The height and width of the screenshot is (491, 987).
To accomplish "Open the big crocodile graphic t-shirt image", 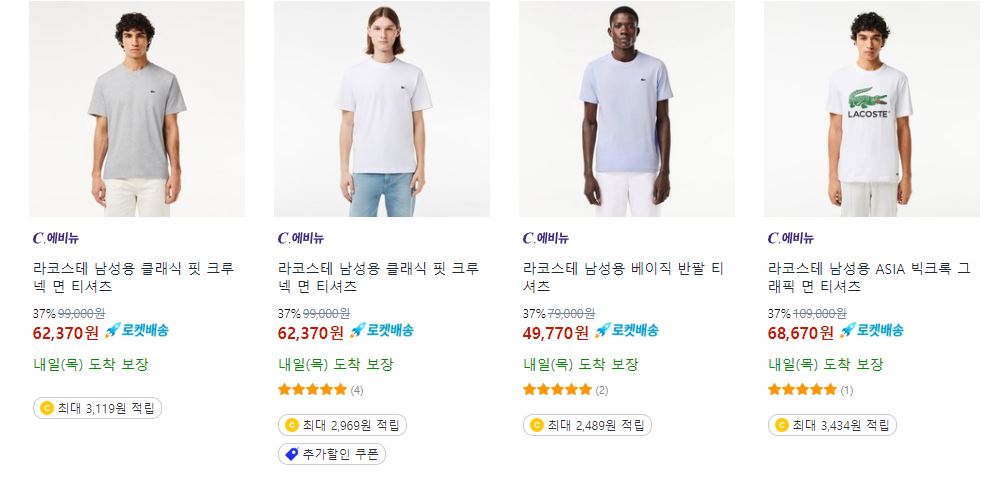I will point(872,109).
